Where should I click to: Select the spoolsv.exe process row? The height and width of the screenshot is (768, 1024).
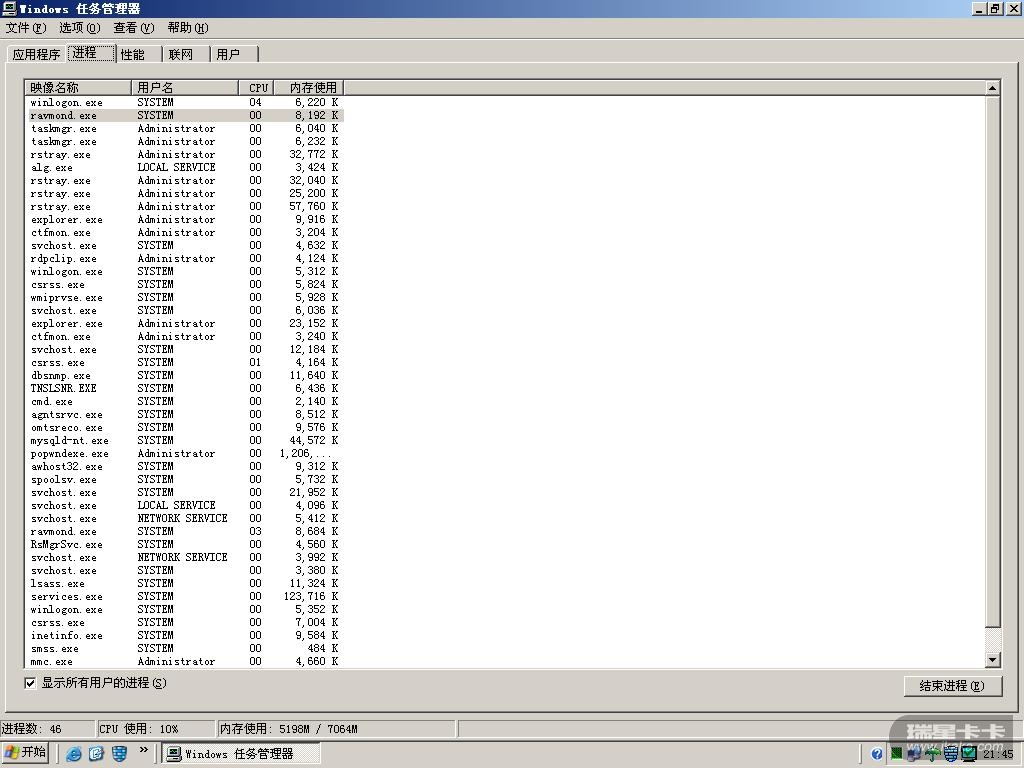[x=184, y=479]
